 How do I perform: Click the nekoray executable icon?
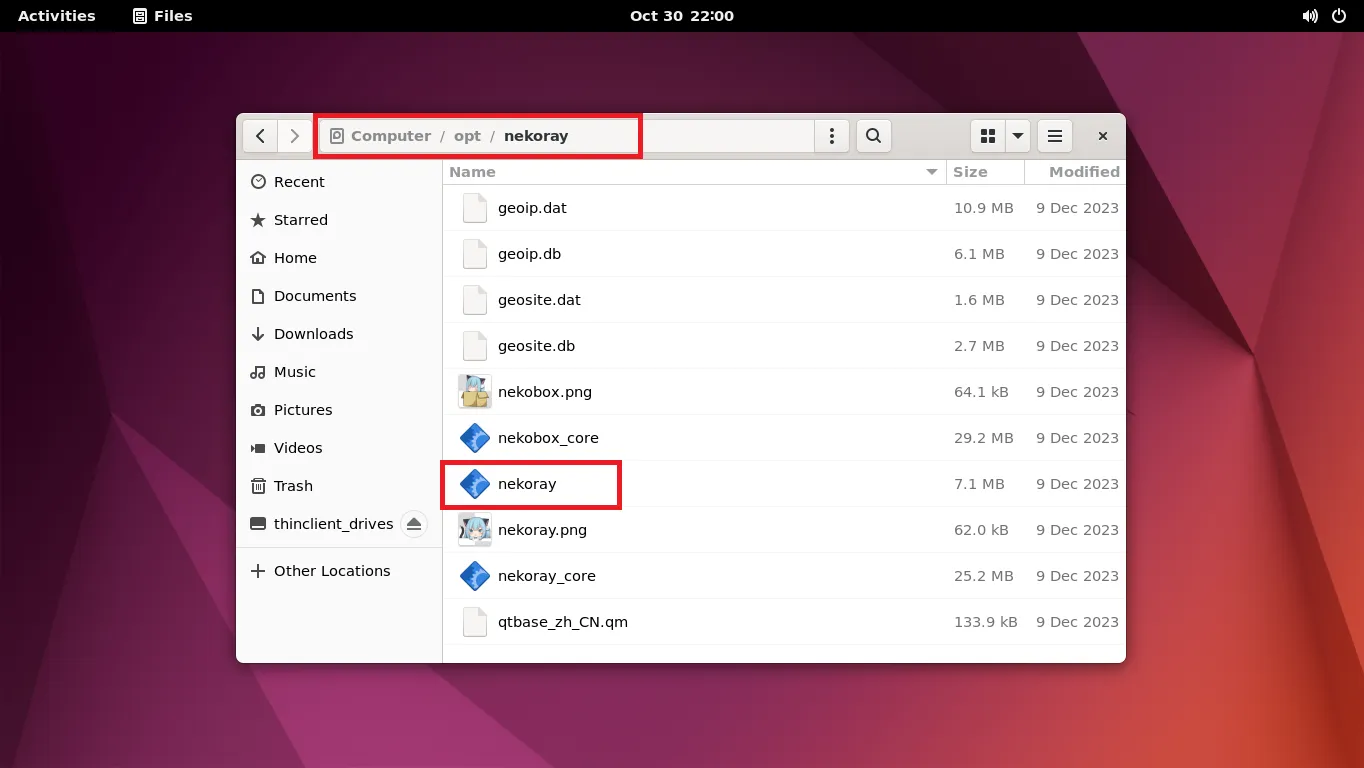click(475, 484)
